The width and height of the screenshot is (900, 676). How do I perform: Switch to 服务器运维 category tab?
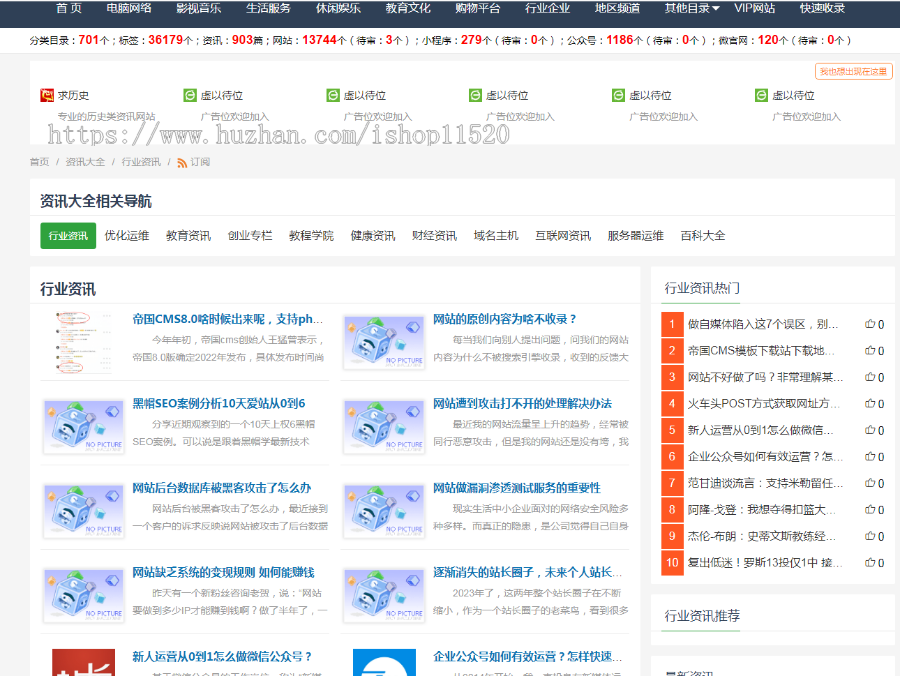(x=635, y=236)
